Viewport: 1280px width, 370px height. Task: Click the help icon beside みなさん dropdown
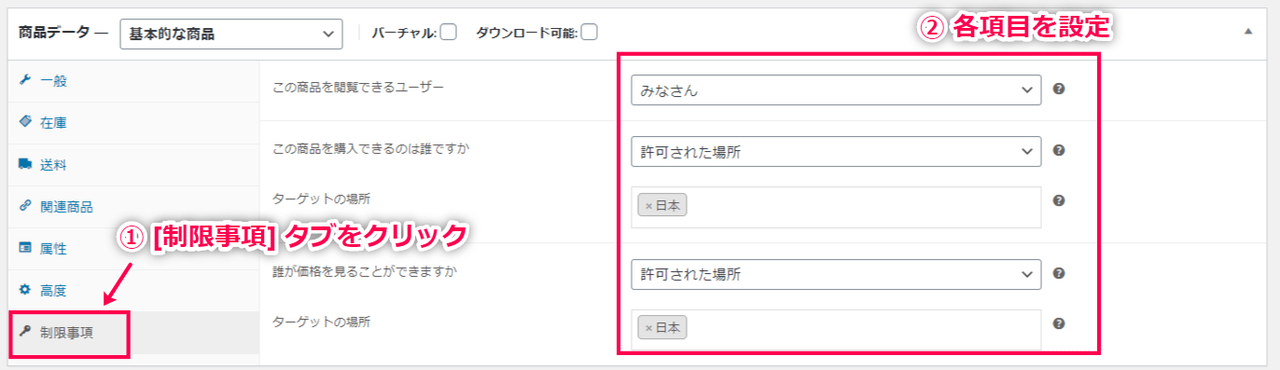point(1059,89)
